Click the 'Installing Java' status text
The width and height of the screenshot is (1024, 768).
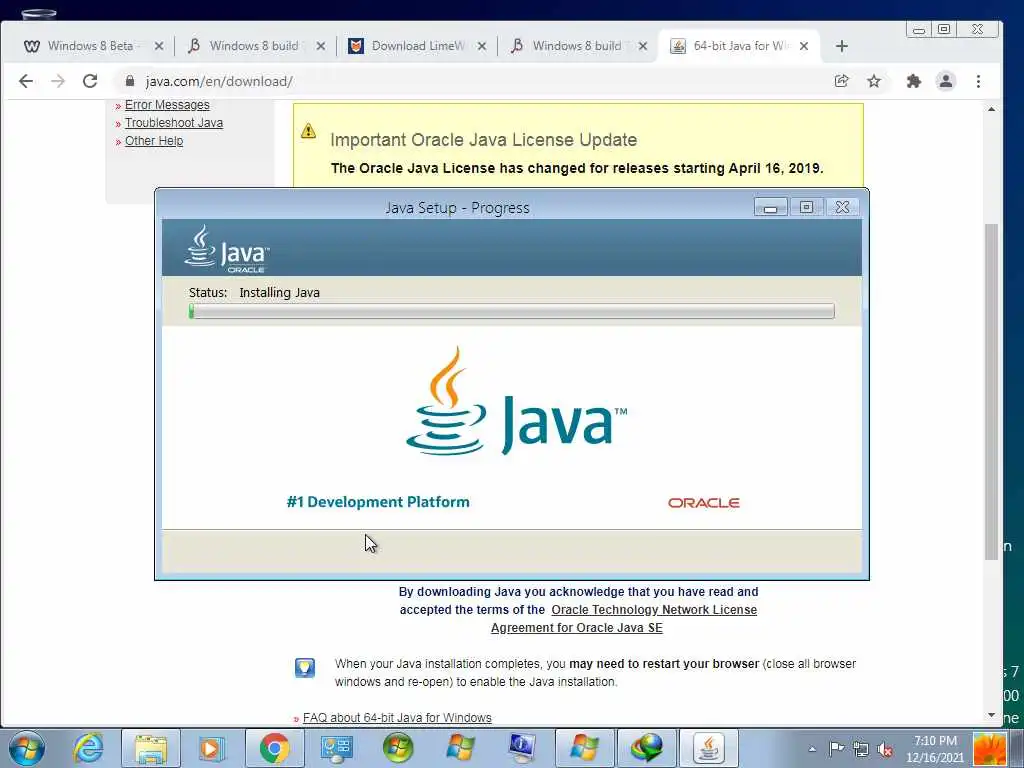pos(280,293)
